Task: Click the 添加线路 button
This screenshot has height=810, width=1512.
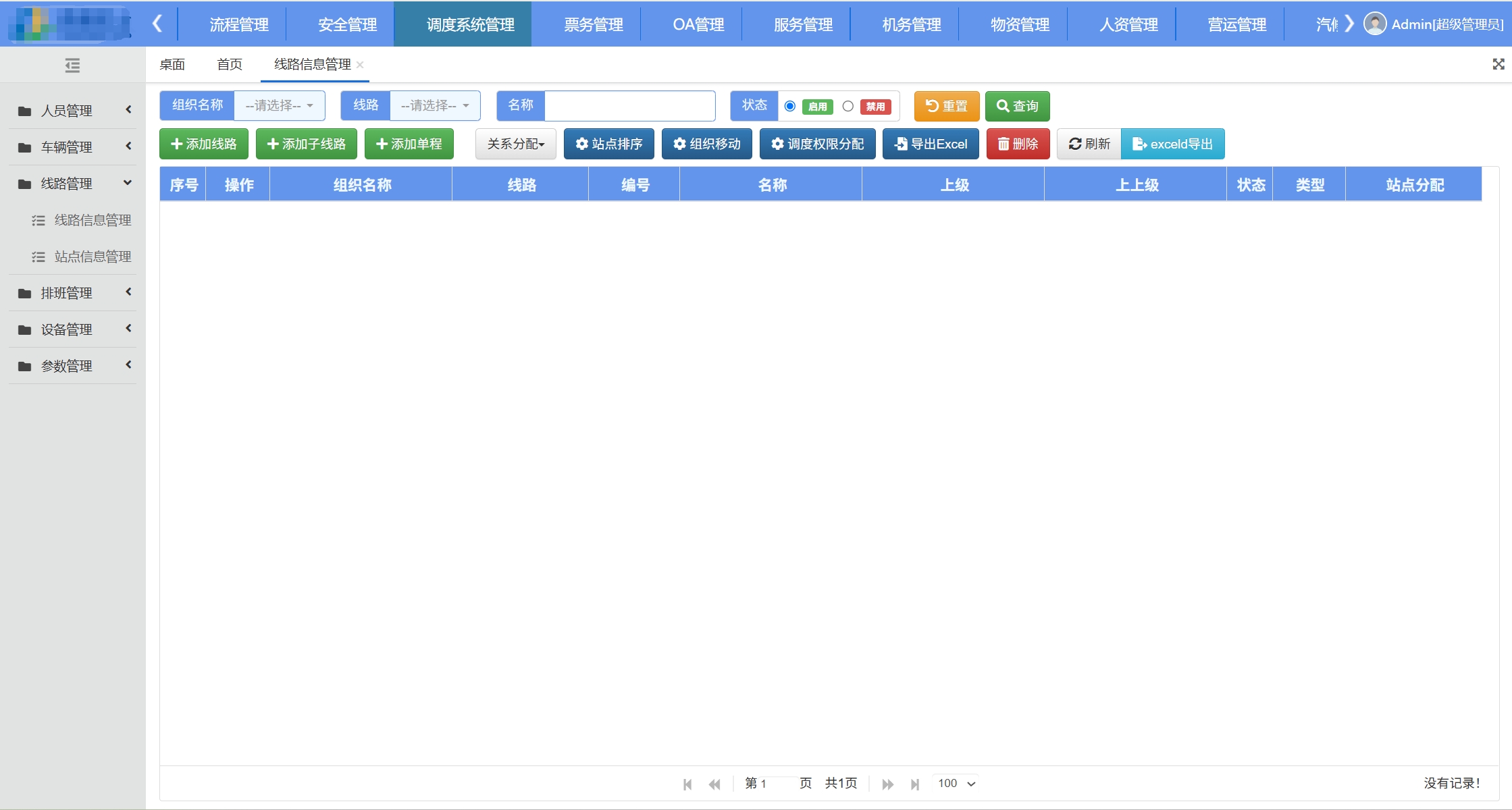Action: (x=203, y=144)
